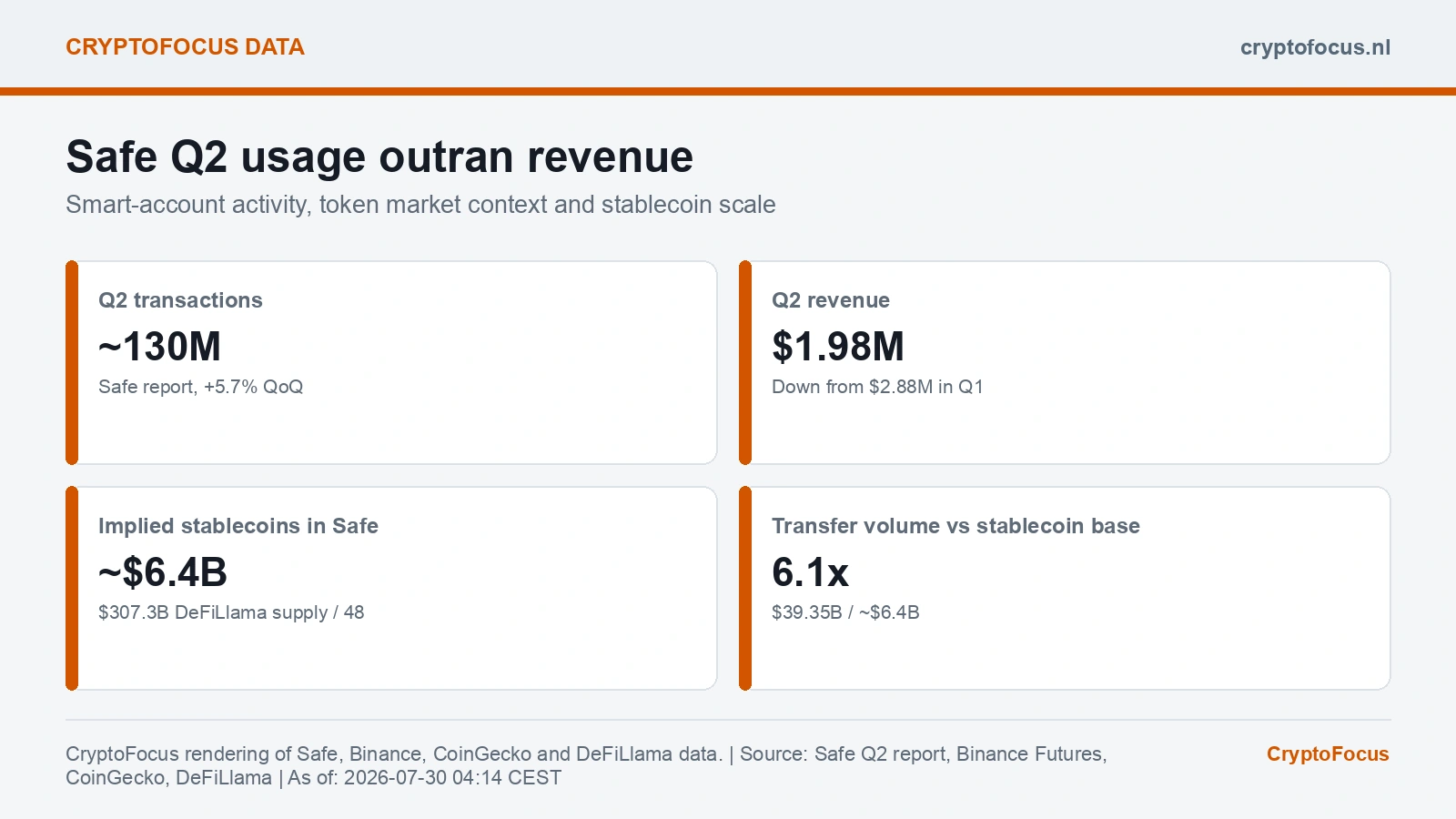Click '$39.35B / ~$6.4B' note
This screenshot has height=819, width=1456.
[x=845, y=612]
